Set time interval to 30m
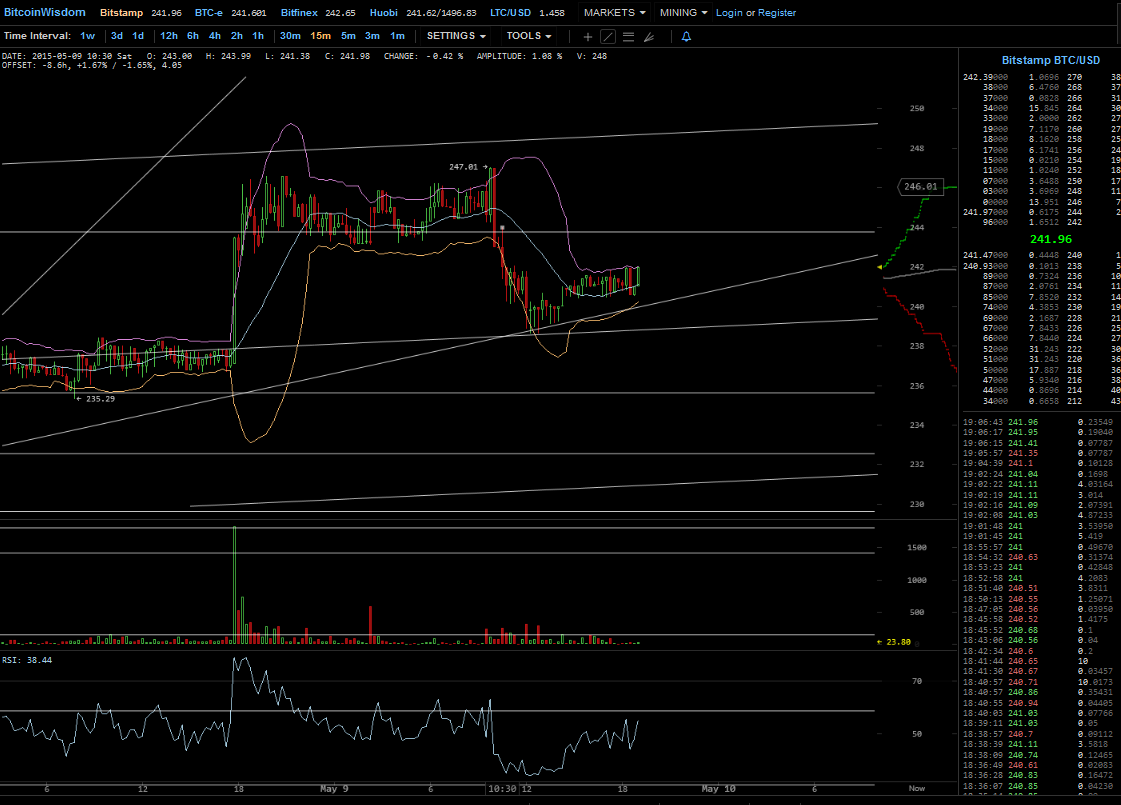 point(290,36)
